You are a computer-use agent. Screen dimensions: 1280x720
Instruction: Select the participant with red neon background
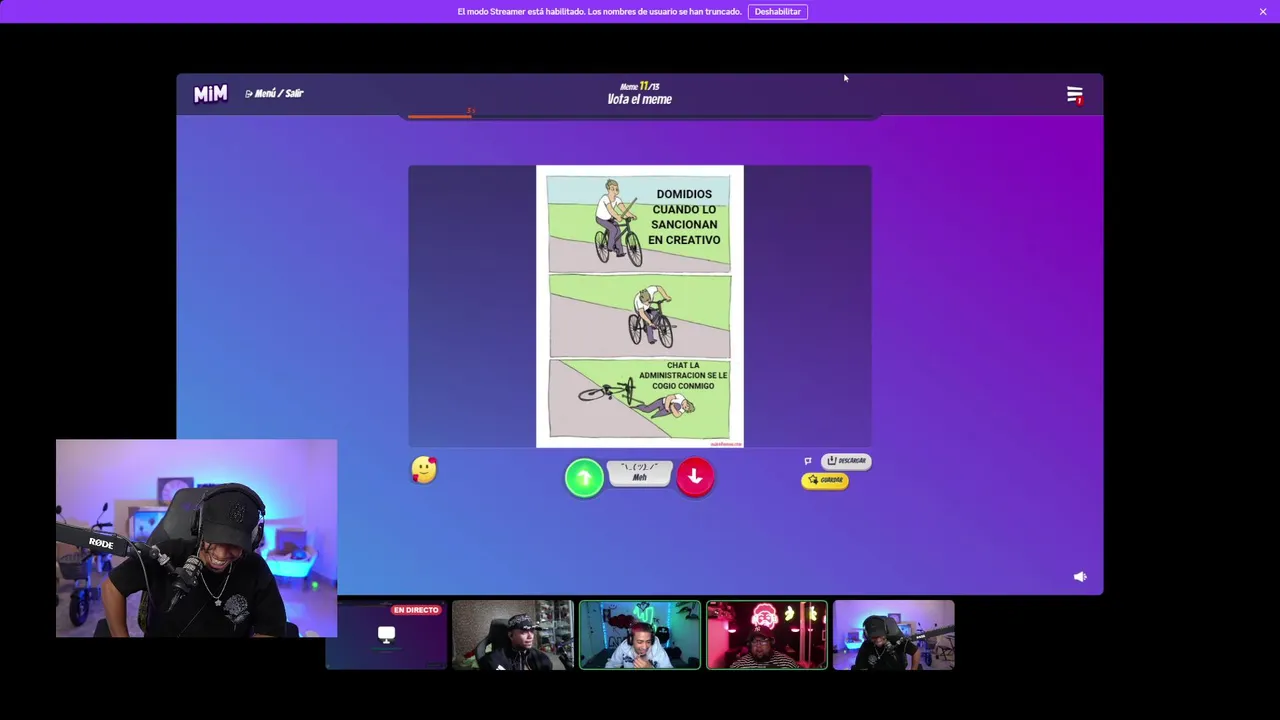coord(767,635)
